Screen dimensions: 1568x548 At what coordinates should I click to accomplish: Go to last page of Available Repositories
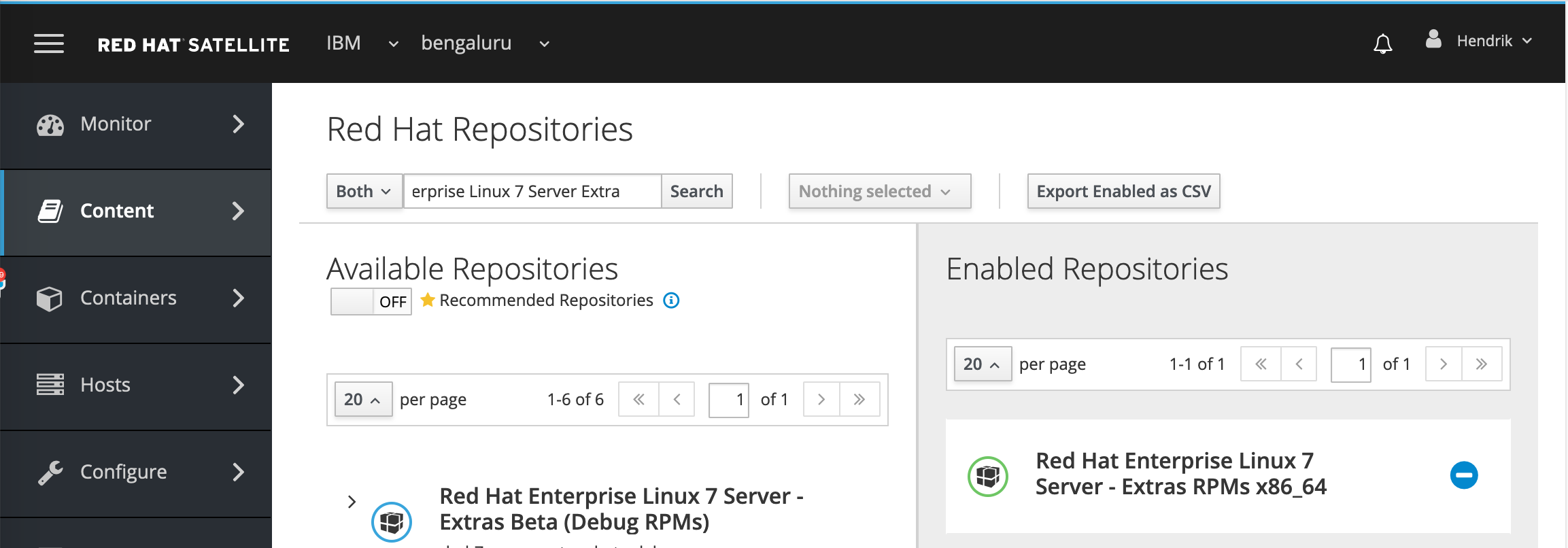click(859, 400)
